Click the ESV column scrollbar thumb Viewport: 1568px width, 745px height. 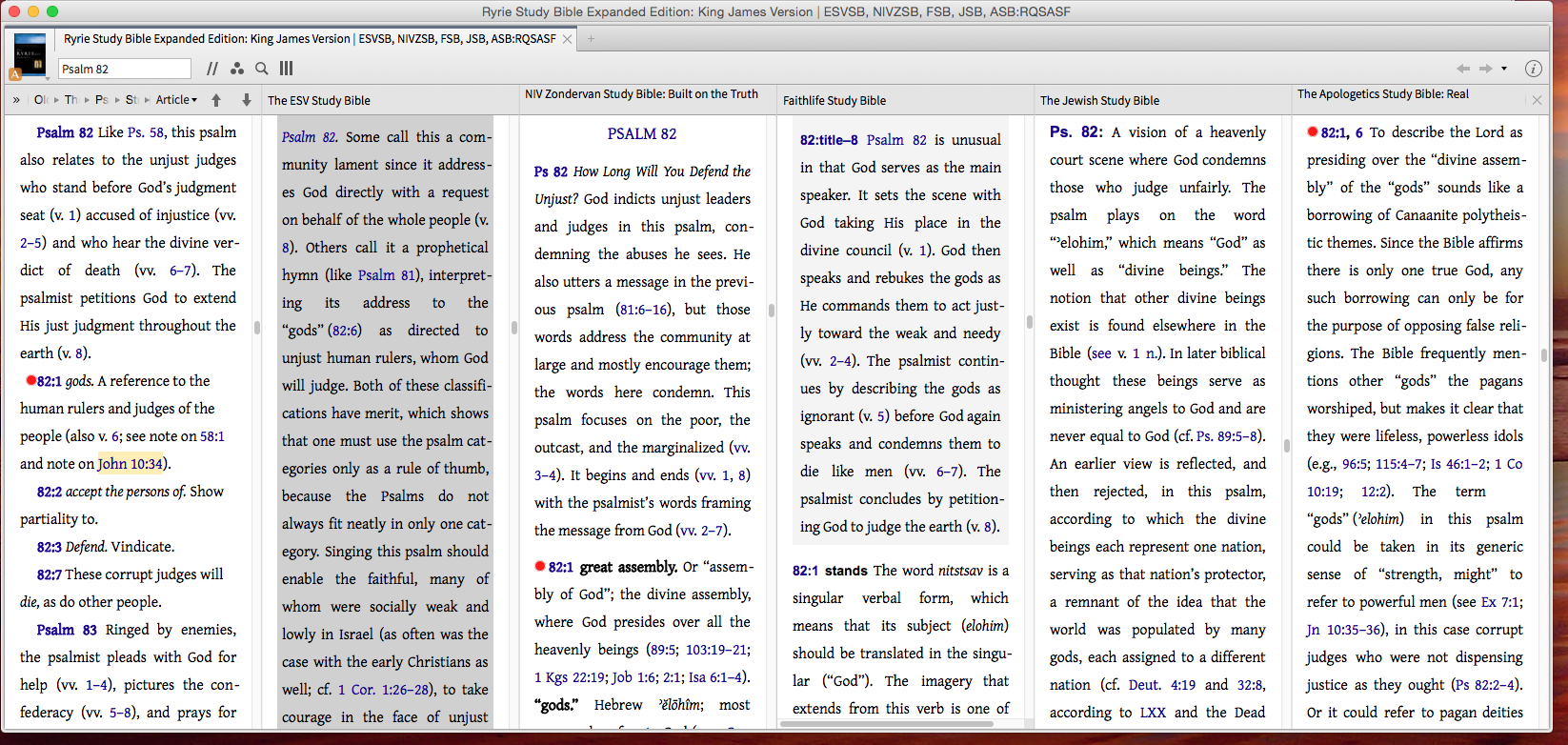(x=514, y=327)
